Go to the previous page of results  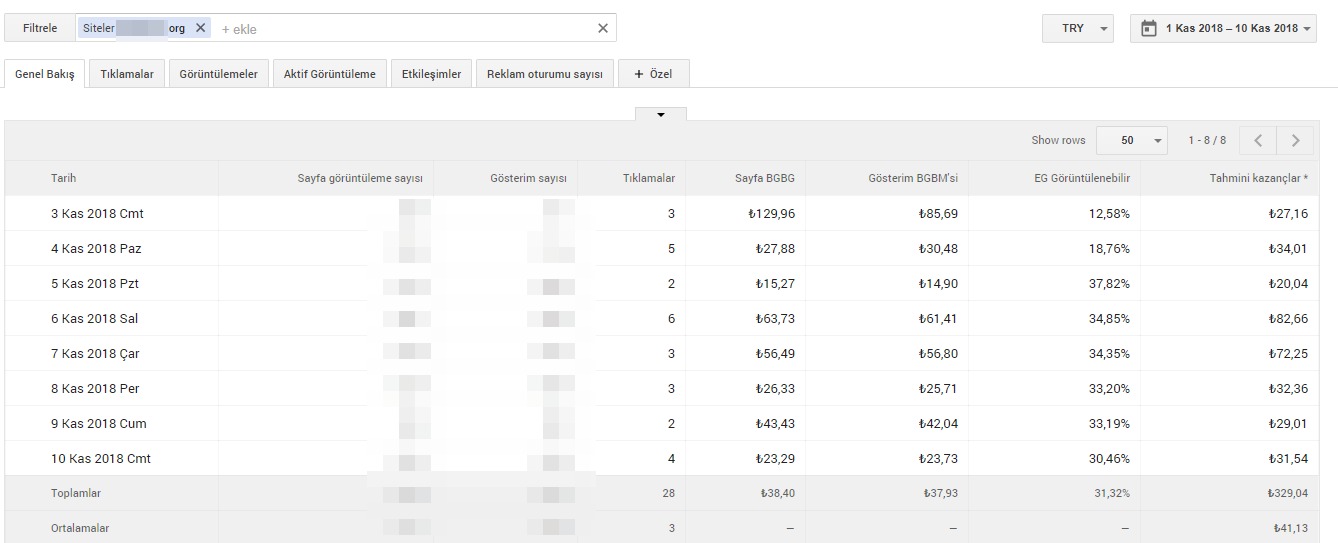(x=1258, y=141)
